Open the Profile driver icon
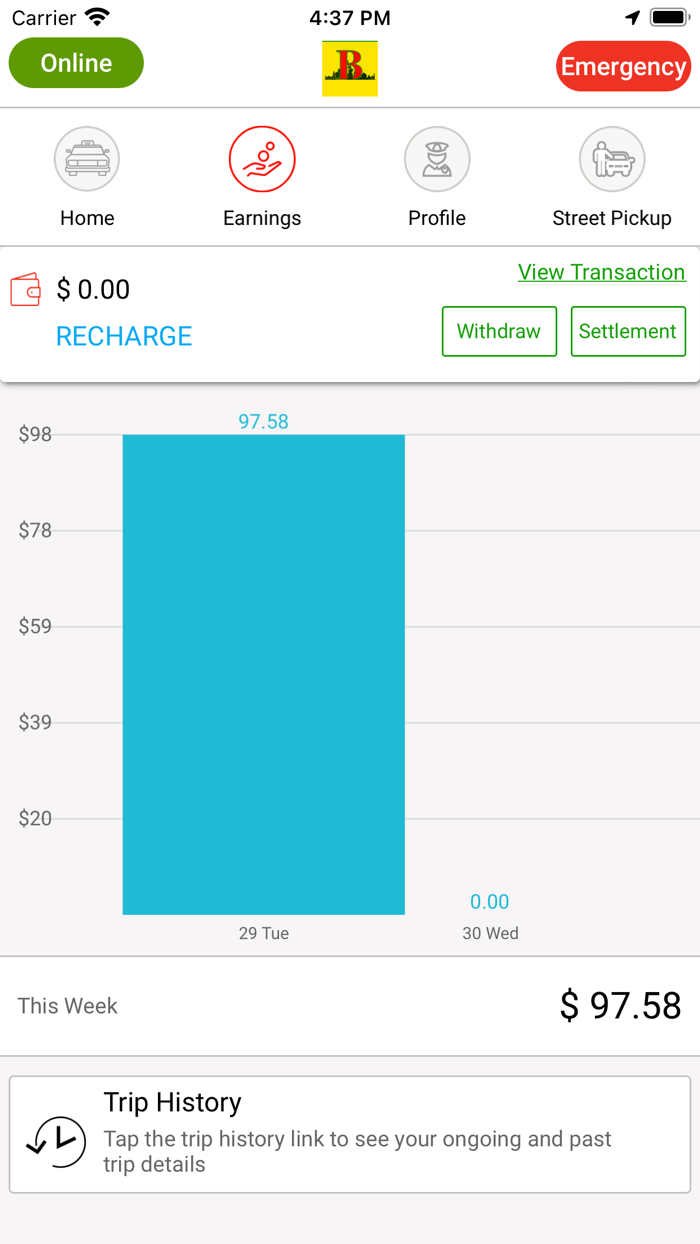 [x=437, y=159]
